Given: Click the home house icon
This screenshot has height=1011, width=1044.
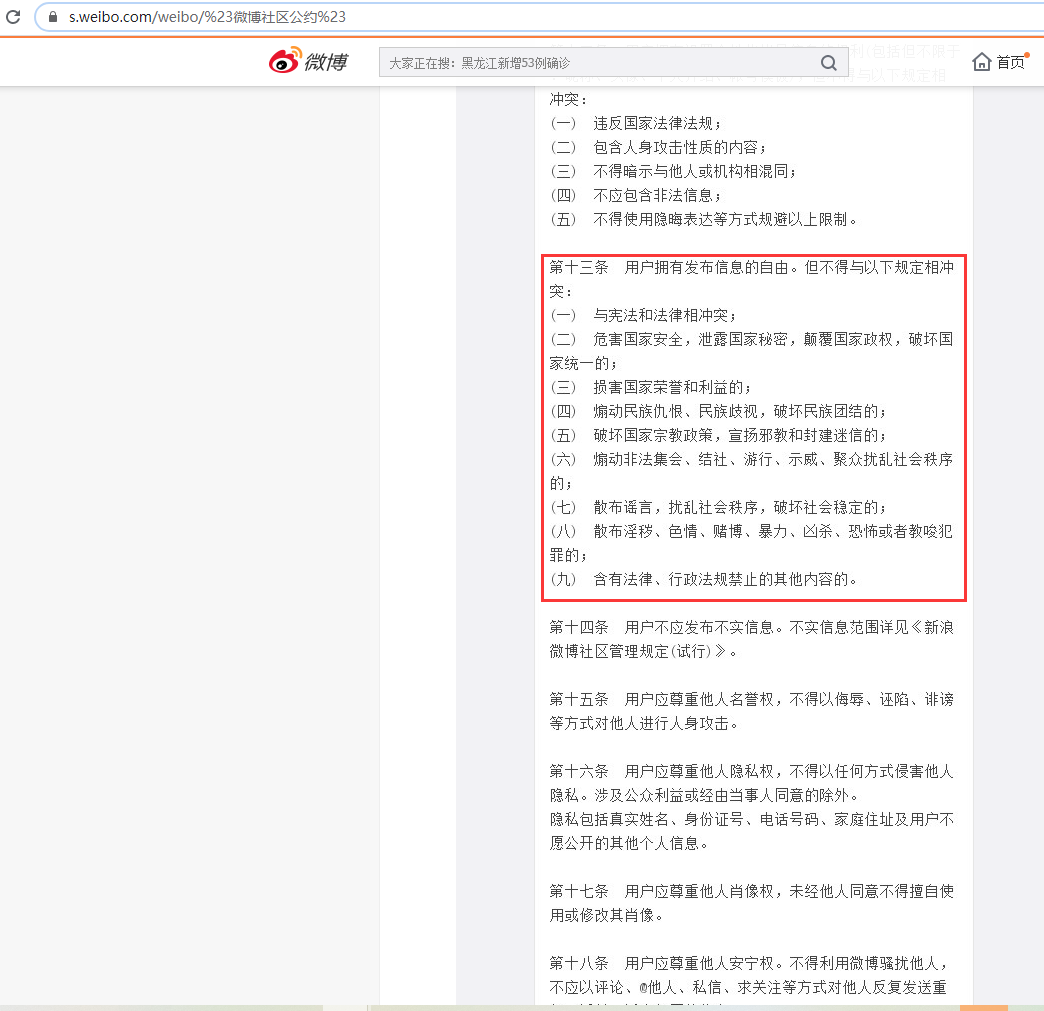Looking at the screenshot, I should click(x=982, y=62).
